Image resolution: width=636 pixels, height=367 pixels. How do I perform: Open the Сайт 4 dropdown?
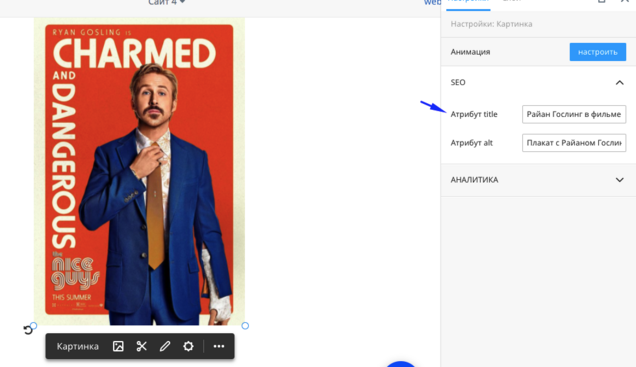pyautogui.click(x=167, y=3)
